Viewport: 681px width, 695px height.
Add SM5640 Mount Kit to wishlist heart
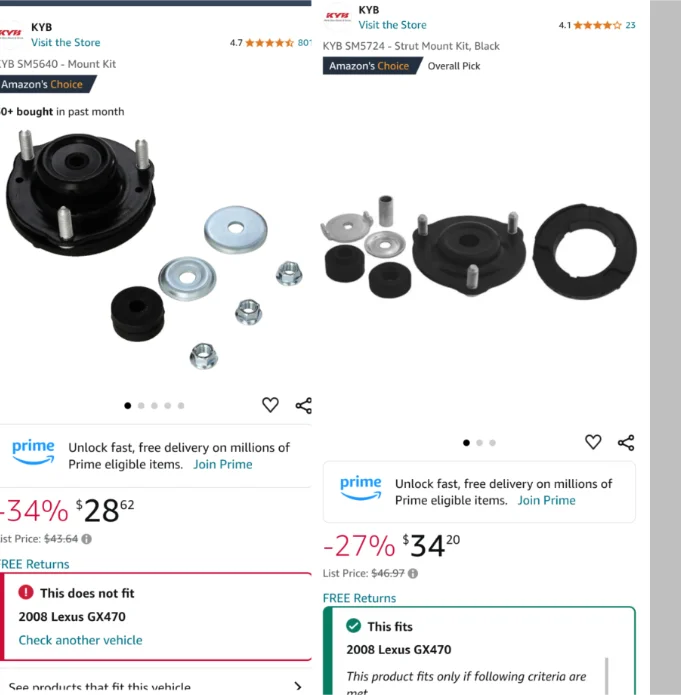270,405
